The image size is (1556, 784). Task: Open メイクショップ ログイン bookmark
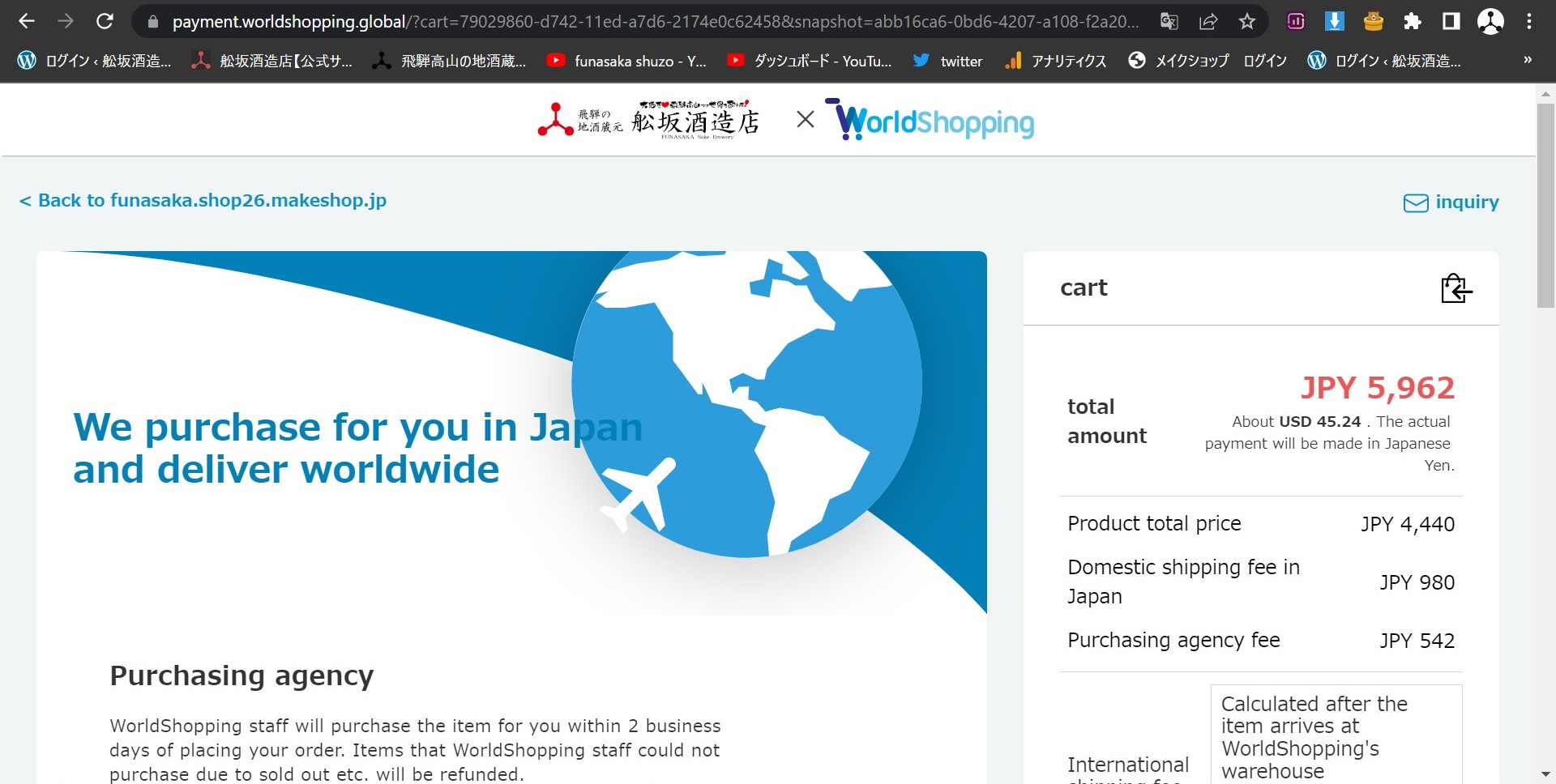point(1208,61)
